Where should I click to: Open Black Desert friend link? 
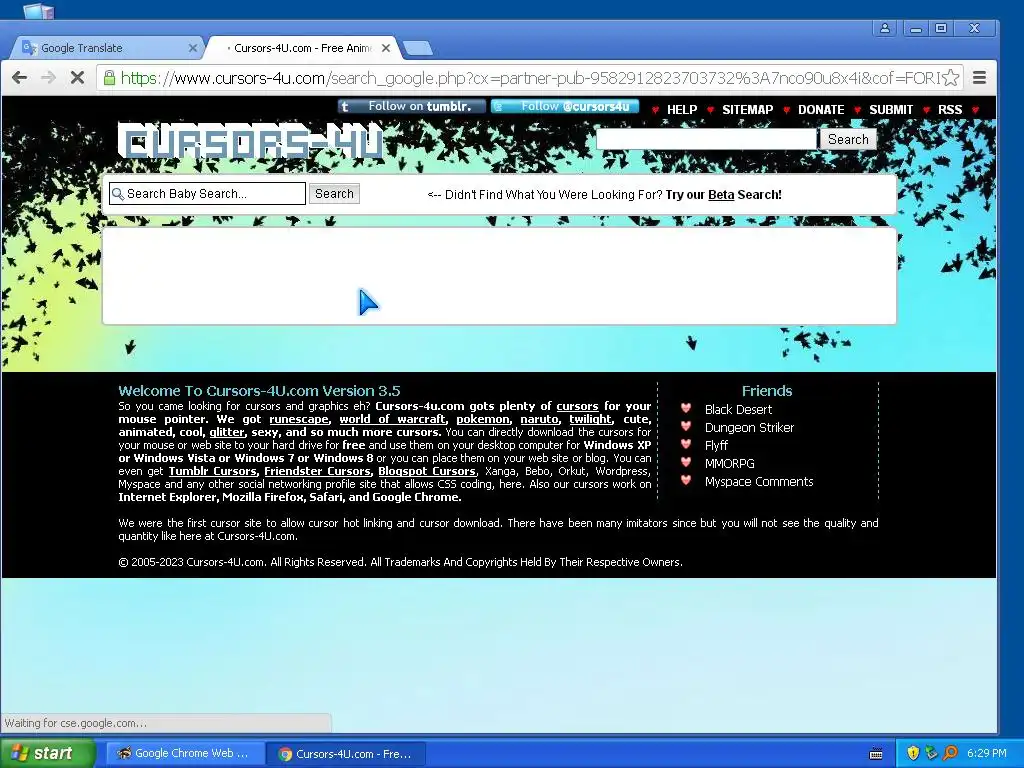738,409
